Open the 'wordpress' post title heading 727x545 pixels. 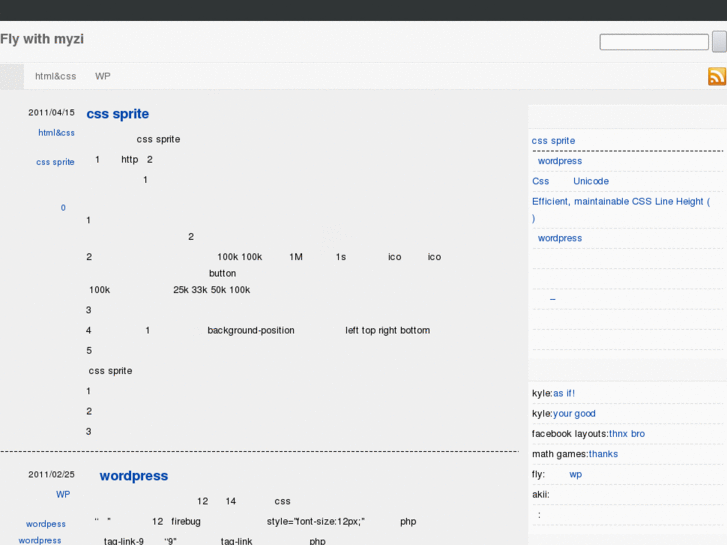coord(133,476)
